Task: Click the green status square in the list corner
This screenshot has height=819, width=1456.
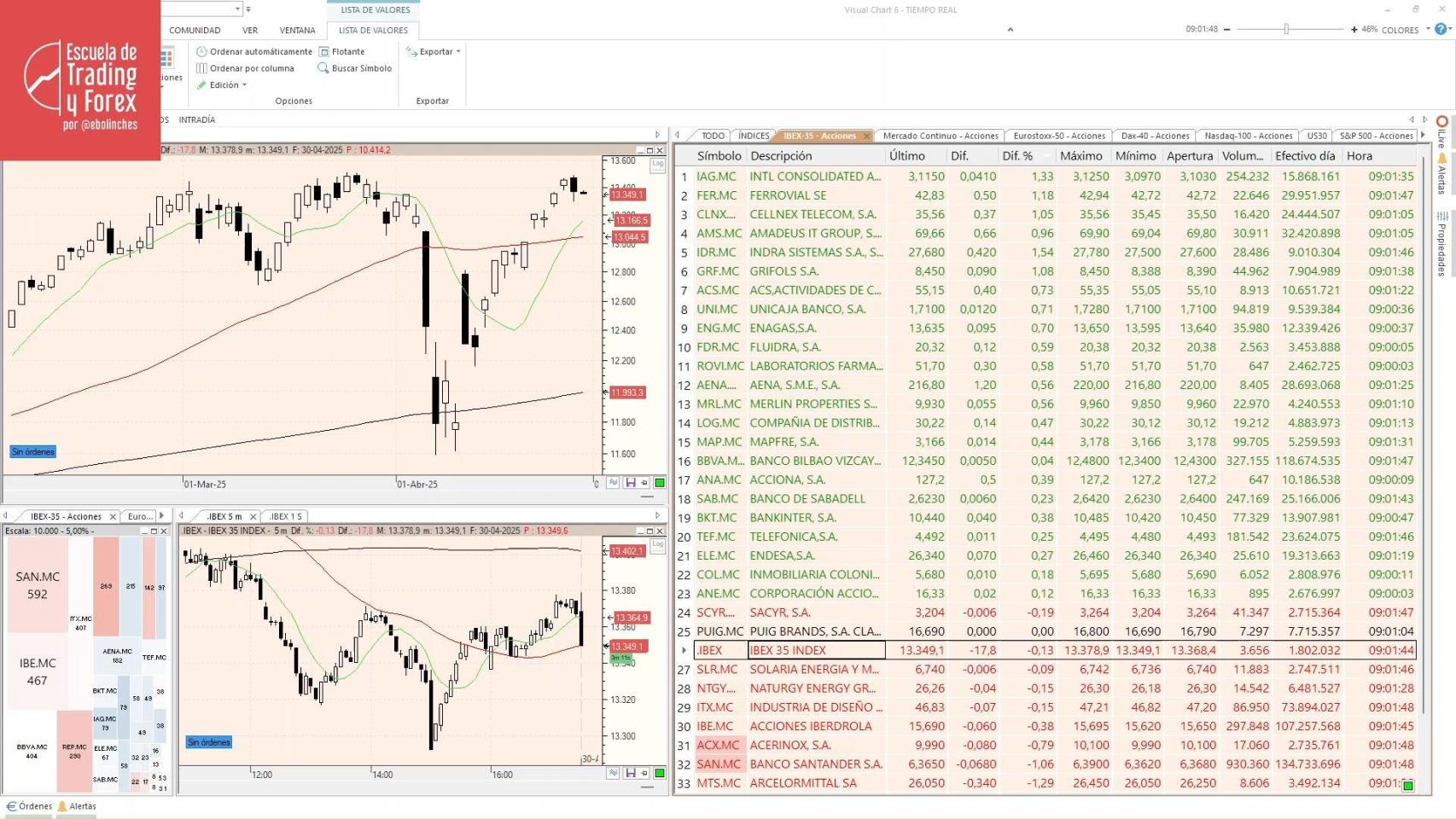Action: [1408, 786]
